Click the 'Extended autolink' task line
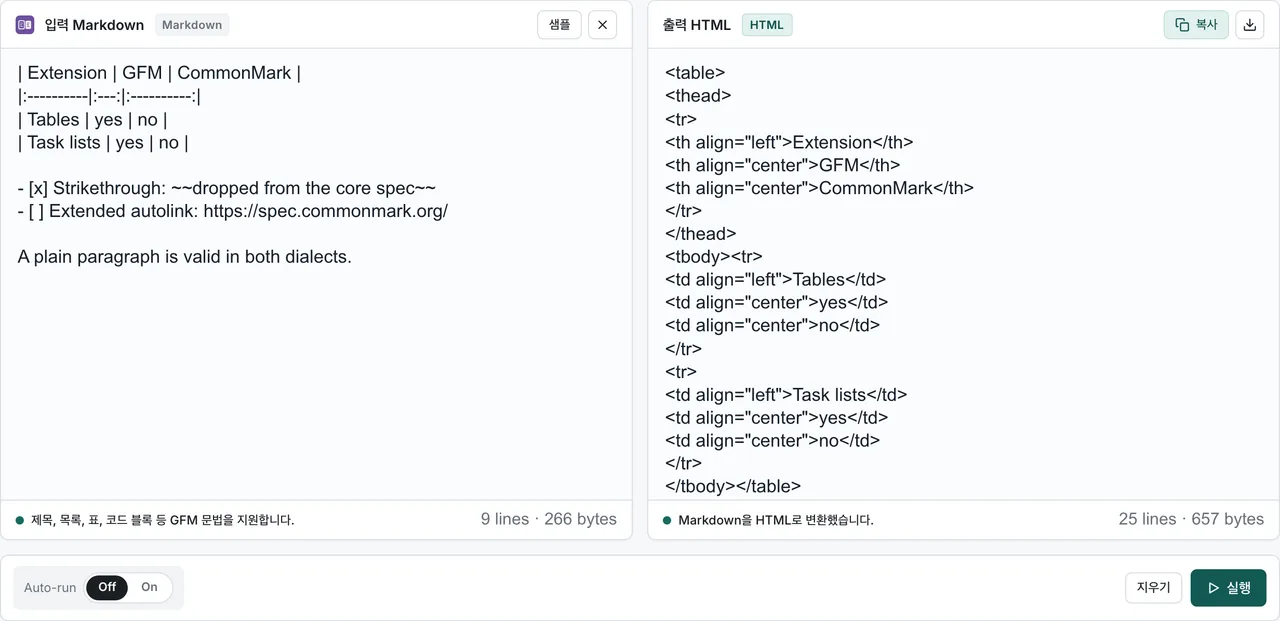The height and width of the screenshot is (621, 1280). (233, 211)
